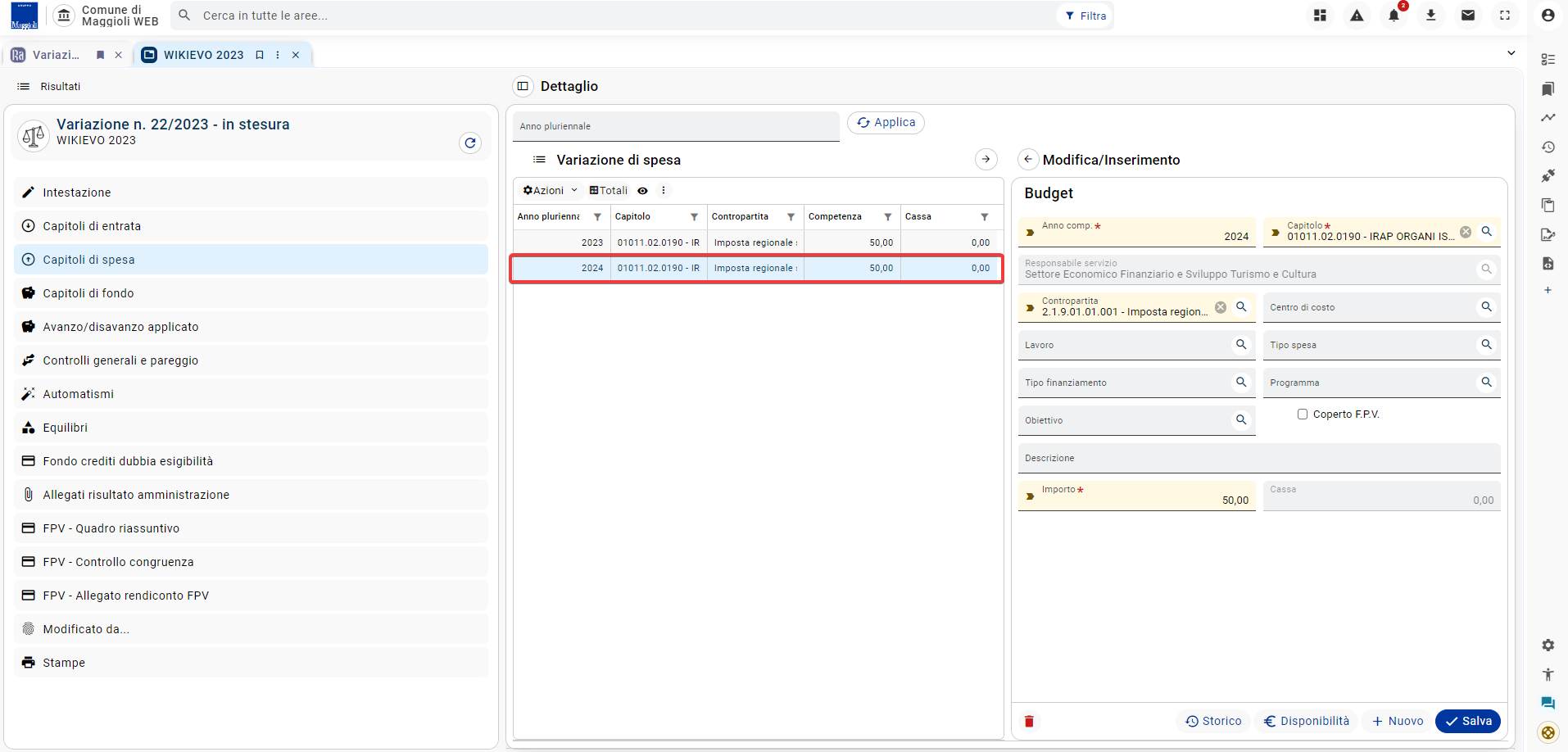The image size is (1568, 752).
Task: Open the apps grid icon in top bar
Action: 1320,16
